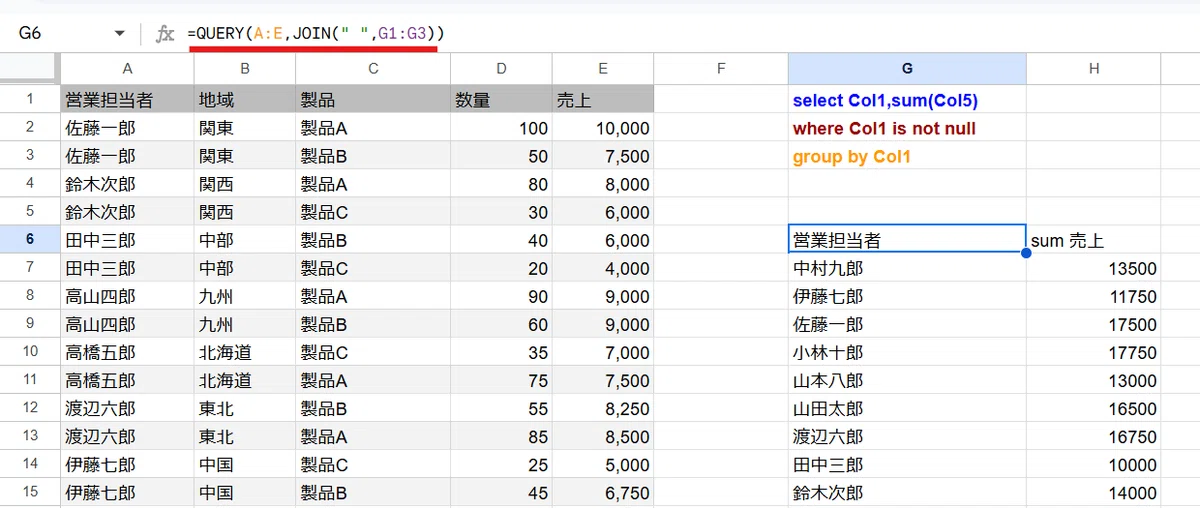Click header cell 営業担当者 in A1
The image size is (1200, 508).
coord(127,100)
